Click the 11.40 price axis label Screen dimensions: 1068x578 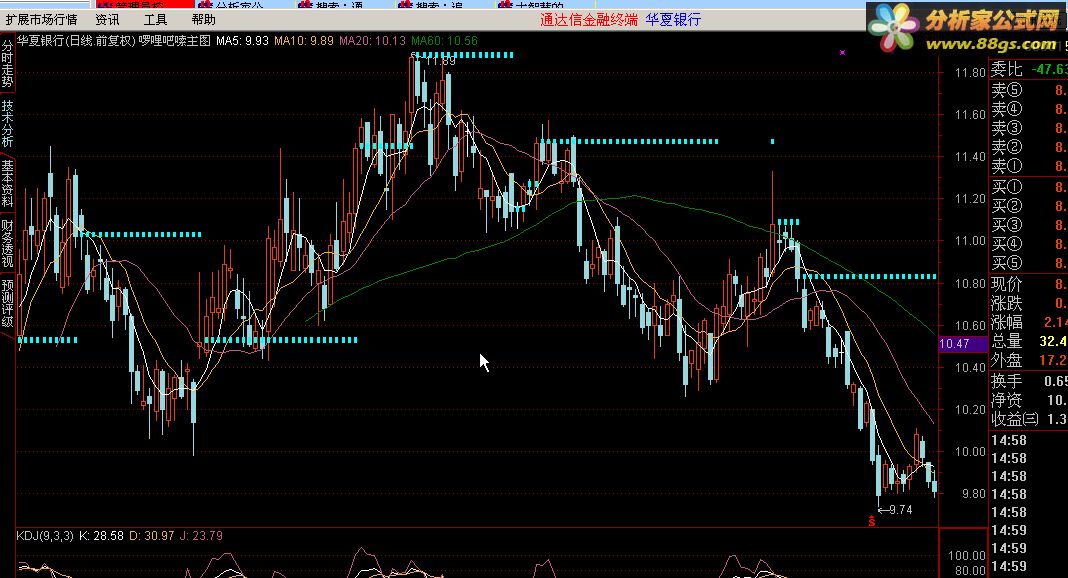click(970, 157)
